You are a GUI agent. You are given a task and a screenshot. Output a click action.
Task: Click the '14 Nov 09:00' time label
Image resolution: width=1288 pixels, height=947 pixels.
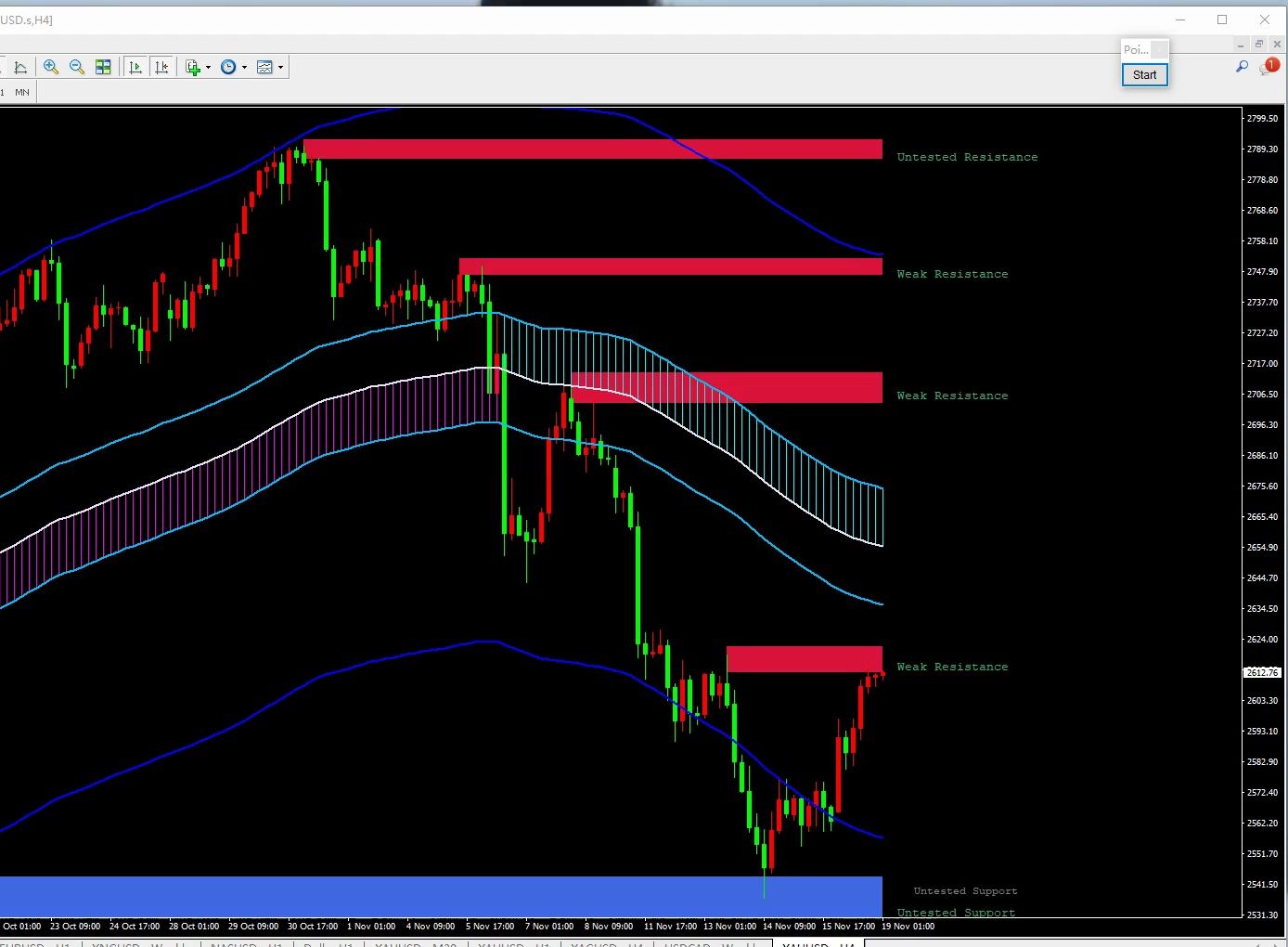pos(789,927)
